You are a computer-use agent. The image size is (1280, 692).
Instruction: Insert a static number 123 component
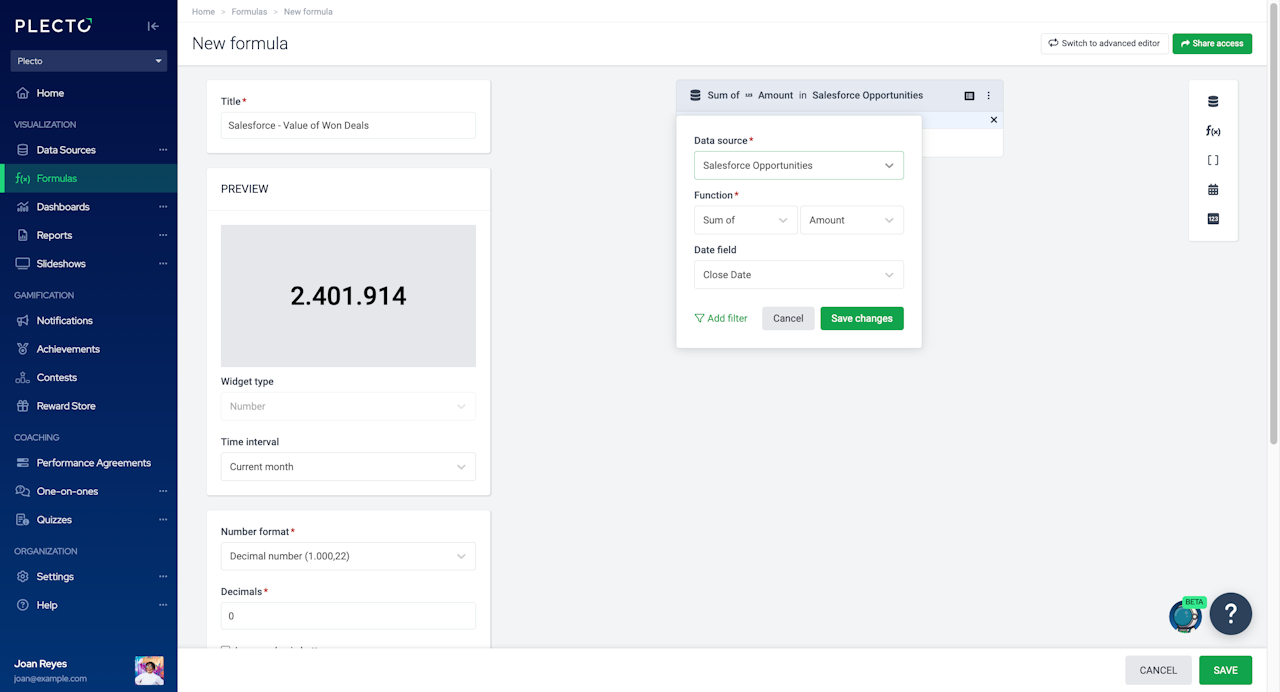click(1213, 219)
